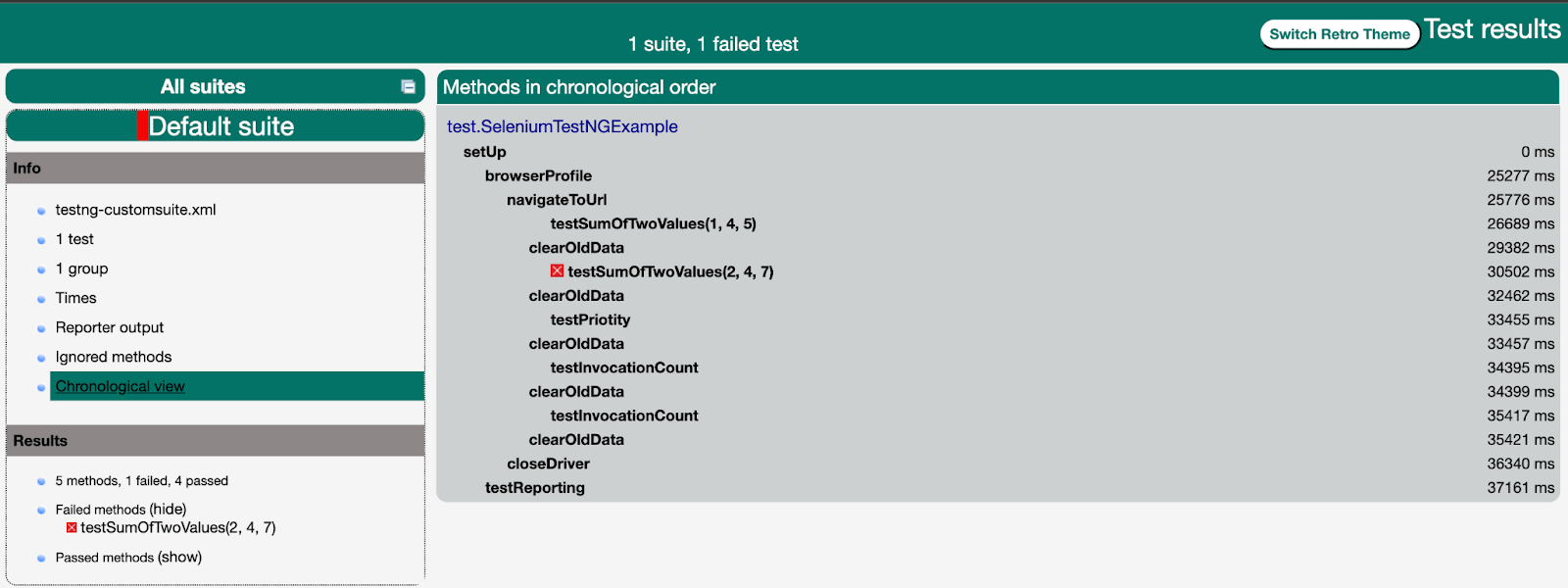1568x588 pixels.
Task: Hide the Failed methods list
Action: coord(168,509)
